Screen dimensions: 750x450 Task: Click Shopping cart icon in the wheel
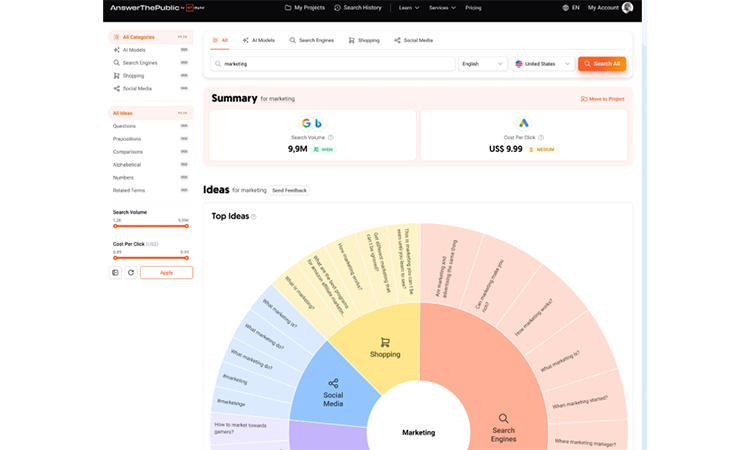[385, 341]
